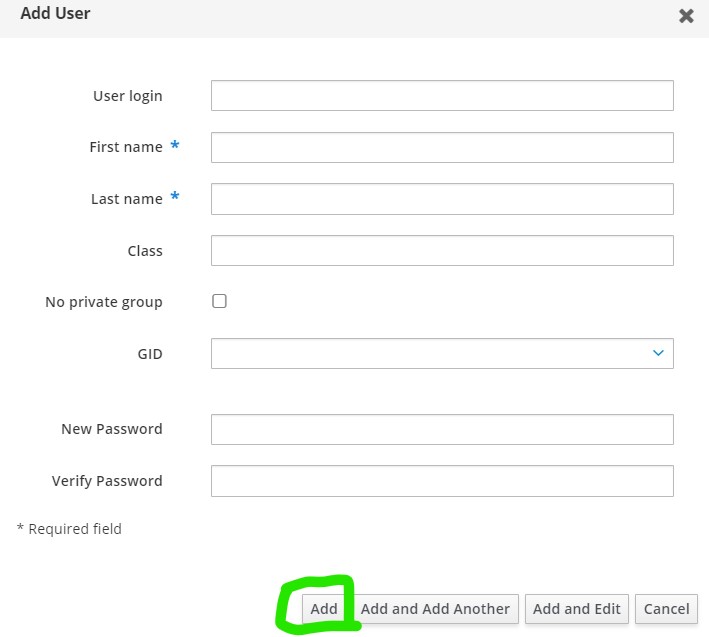Cancel the Add User dialog
The height and width of the screenshot is (637, 709).
[x=666, y=609]
